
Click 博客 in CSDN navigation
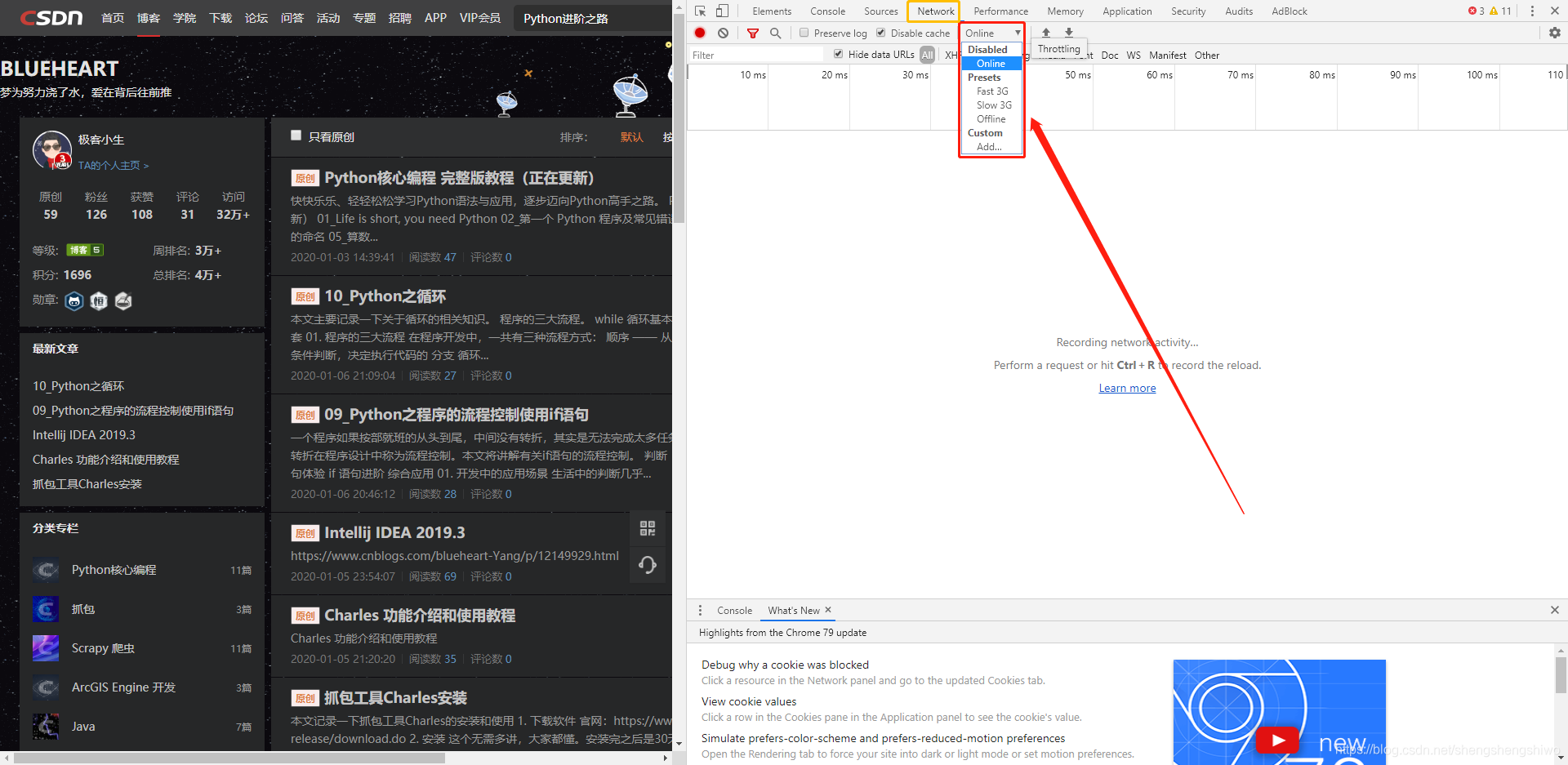coord(148,18)
